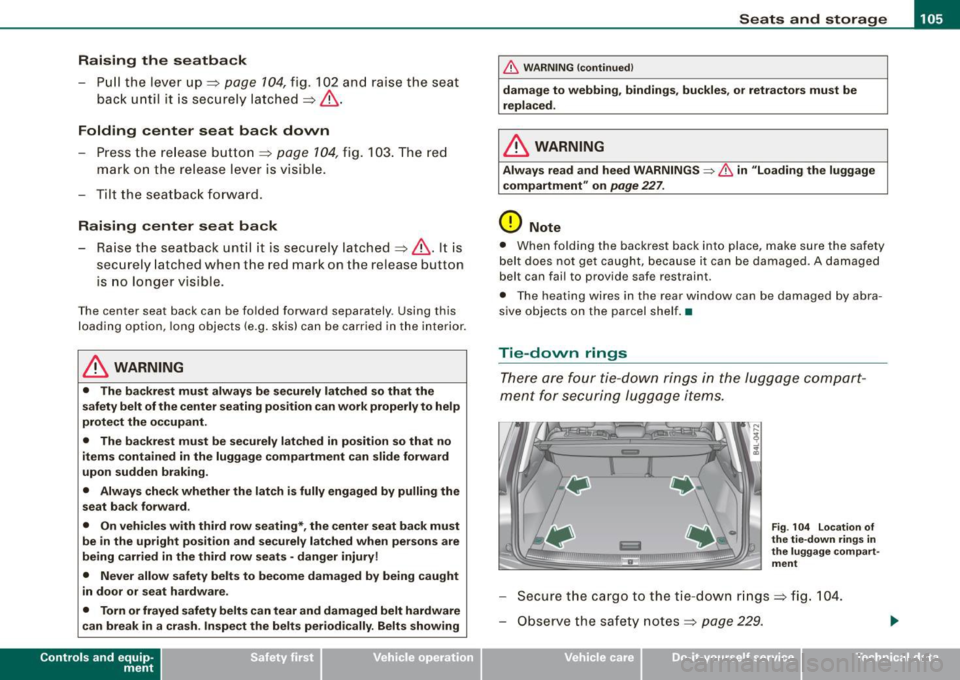Click the 'Tilt the seatback forward.' step
This screenshot has width=960, height=680.
(x=179, y=195)
